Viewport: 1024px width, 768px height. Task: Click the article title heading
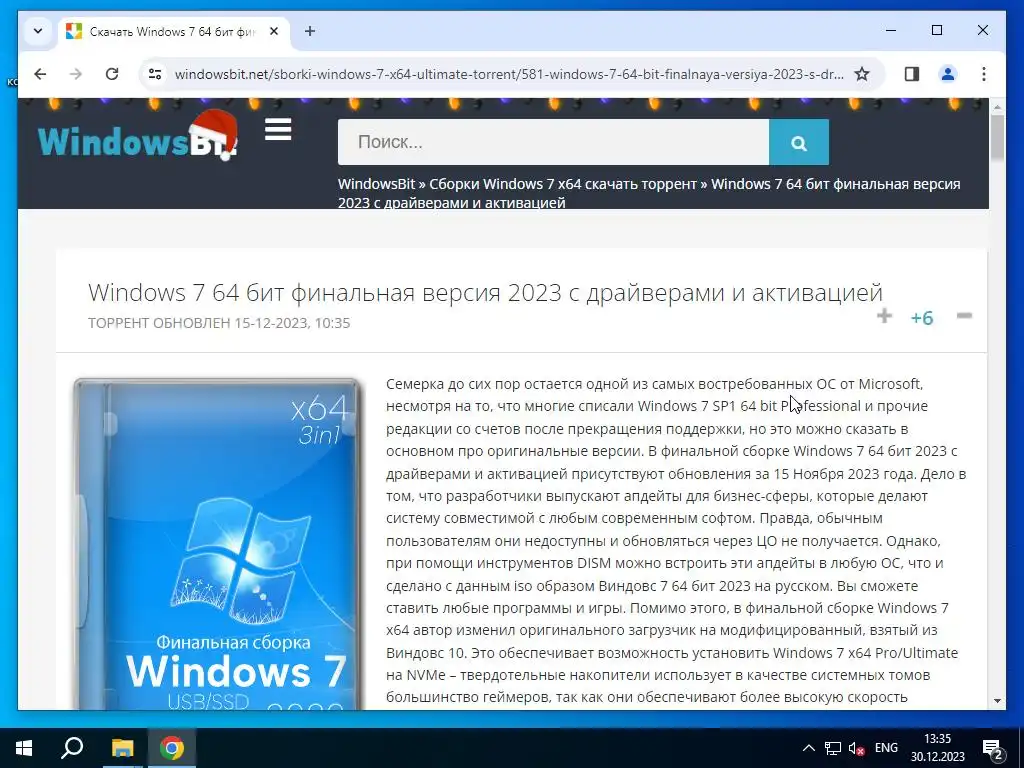(485, 292)
